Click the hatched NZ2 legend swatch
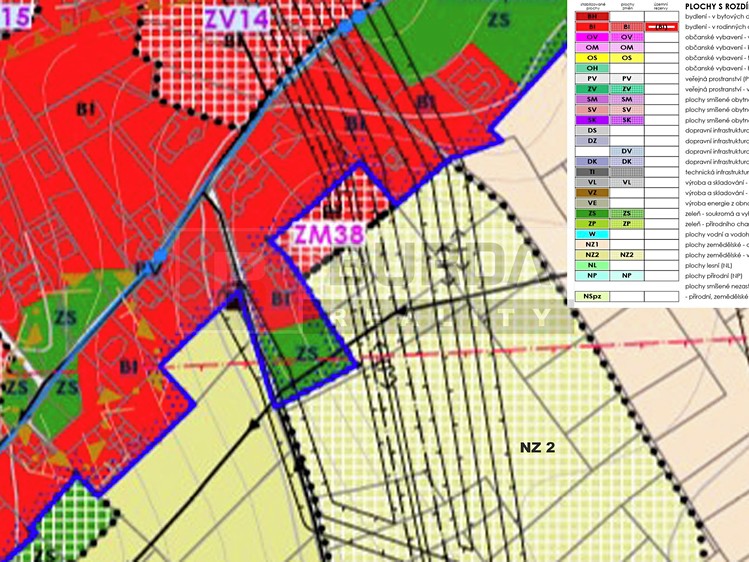This screenshot has width=749, height=562. pyautogui.click(x=627, y=255)
